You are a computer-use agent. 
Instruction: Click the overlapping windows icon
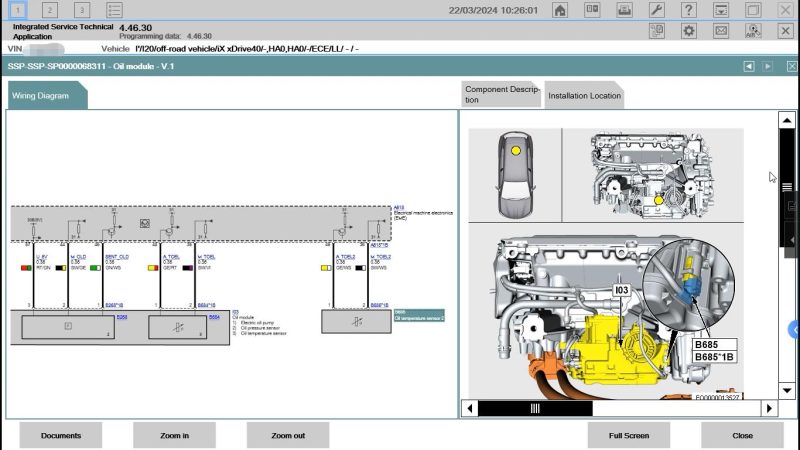[753, 10]
